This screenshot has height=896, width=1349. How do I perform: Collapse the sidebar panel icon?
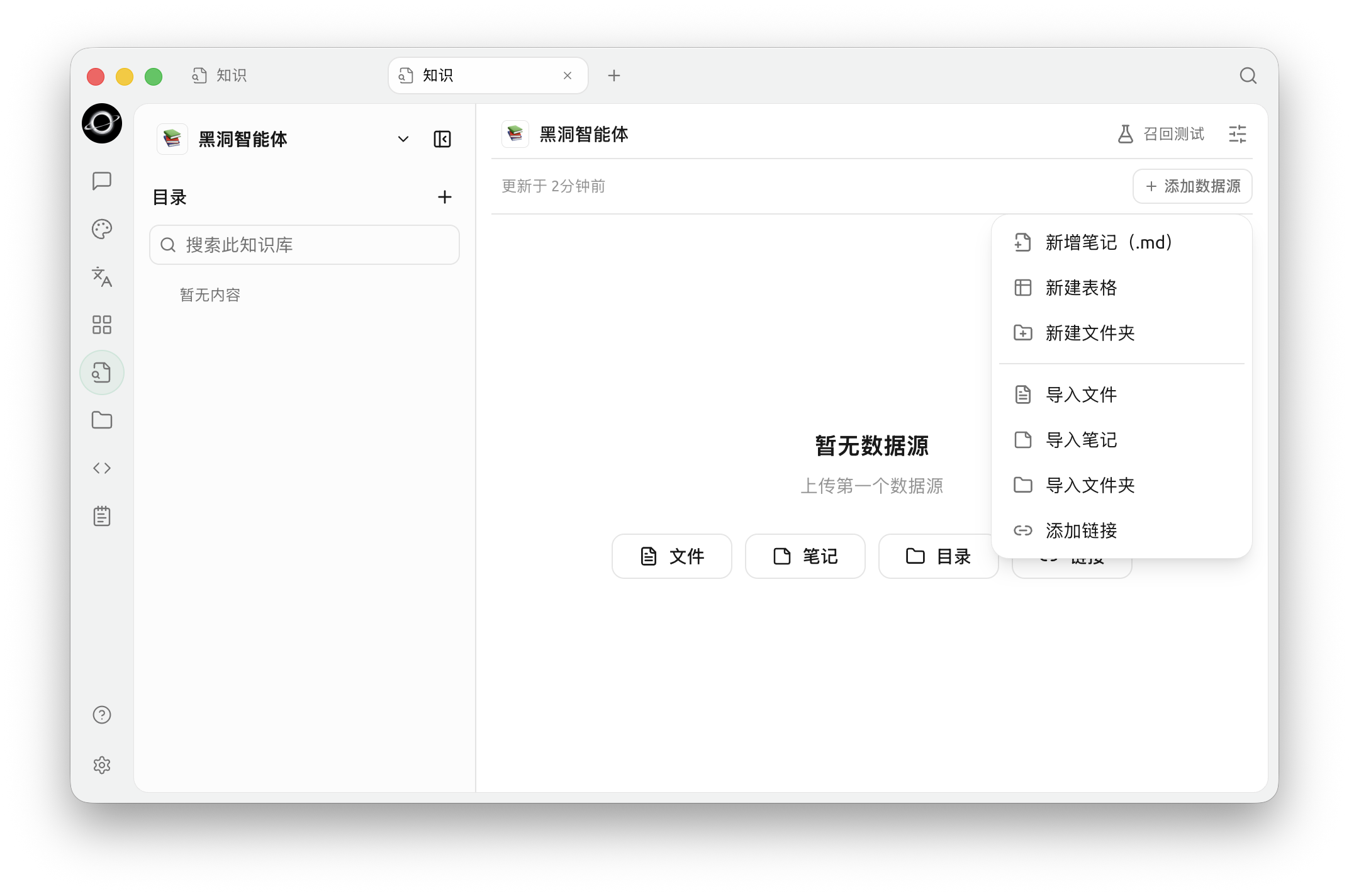click(442, 139)
